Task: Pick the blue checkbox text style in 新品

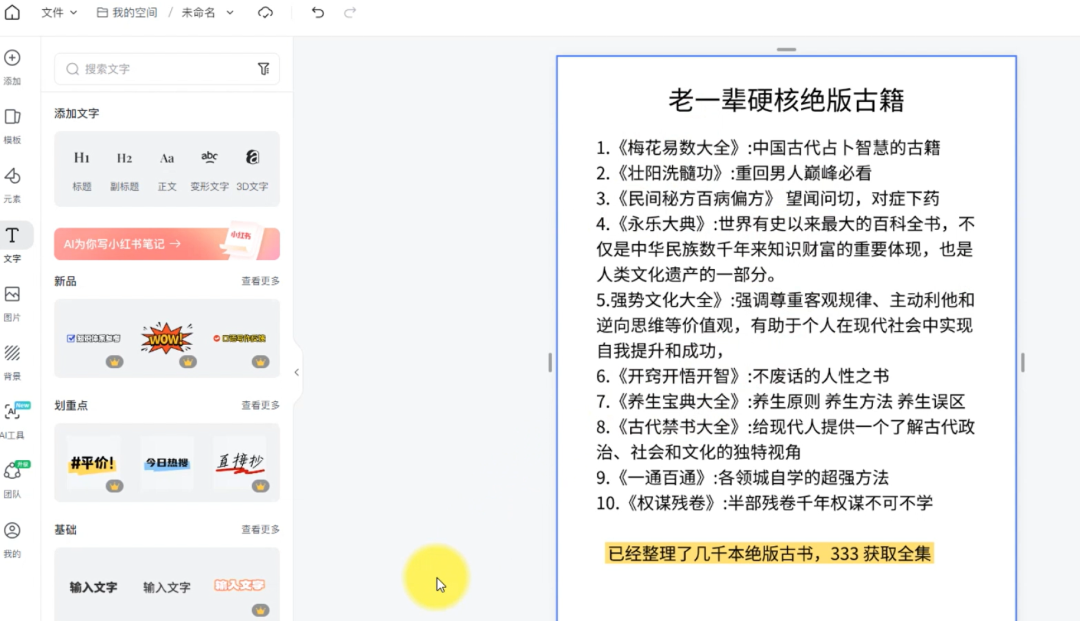Action: 94,339
